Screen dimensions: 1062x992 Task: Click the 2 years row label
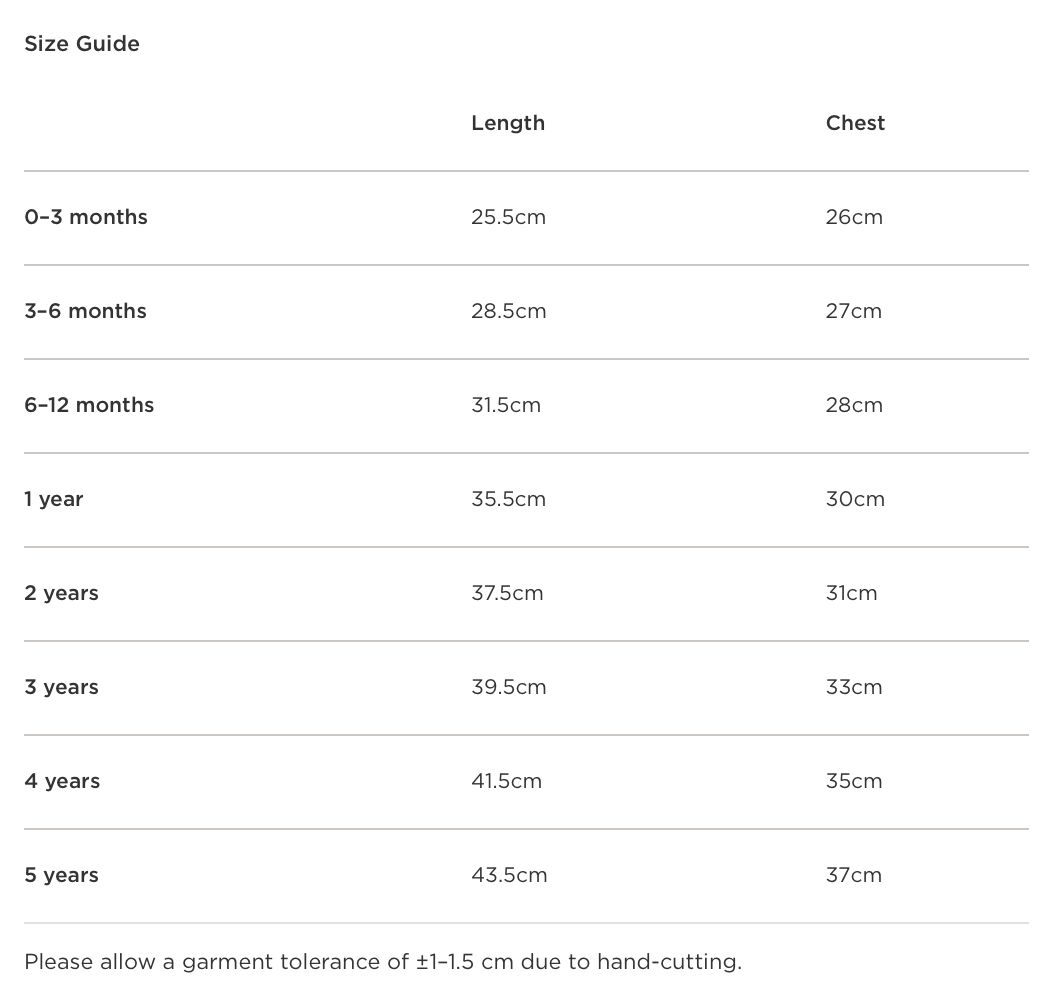[x=61, y=593]
